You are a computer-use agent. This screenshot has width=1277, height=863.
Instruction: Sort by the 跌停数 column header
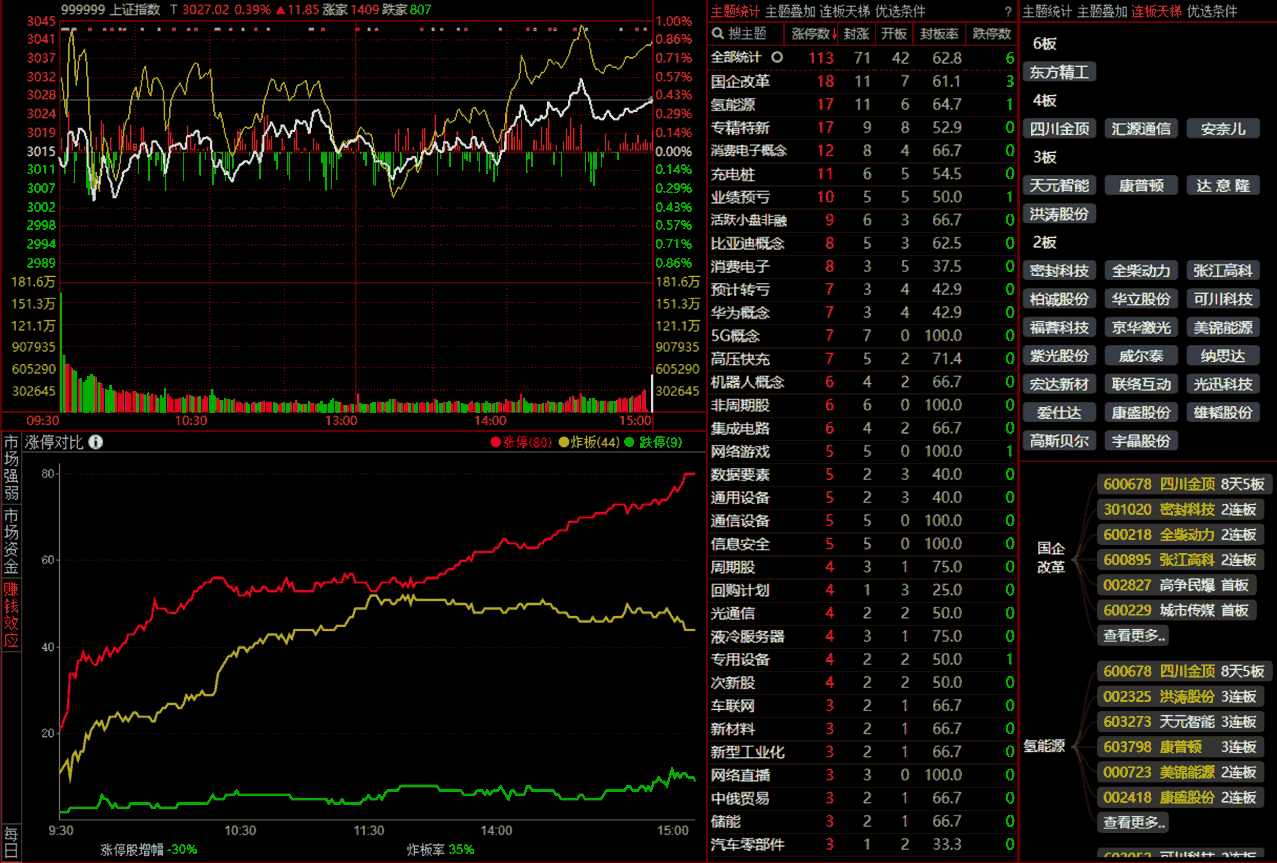(x=992, y=34)
